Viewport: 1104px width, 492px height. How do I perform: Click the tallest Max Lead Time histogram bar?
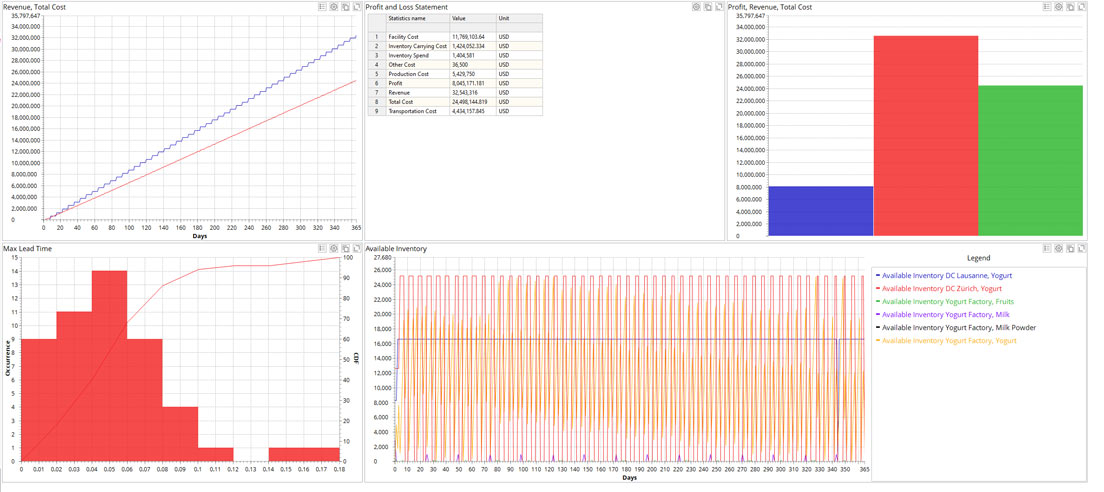109,365
